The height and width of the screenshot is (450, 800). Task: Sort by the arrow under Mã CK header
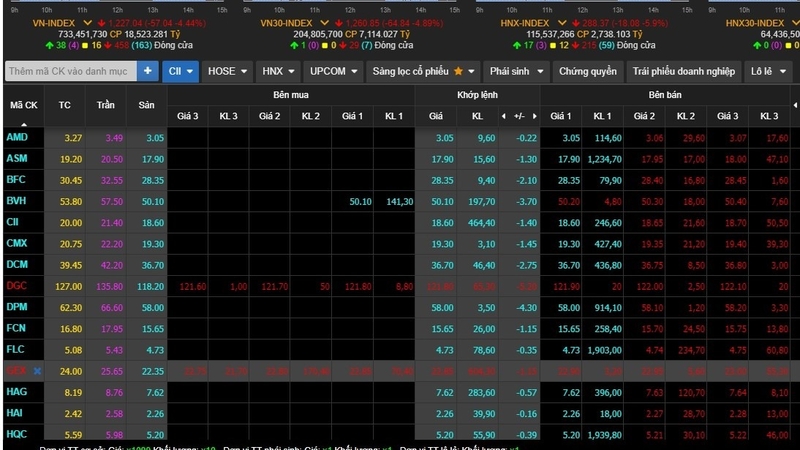click(x=23, y=124)
